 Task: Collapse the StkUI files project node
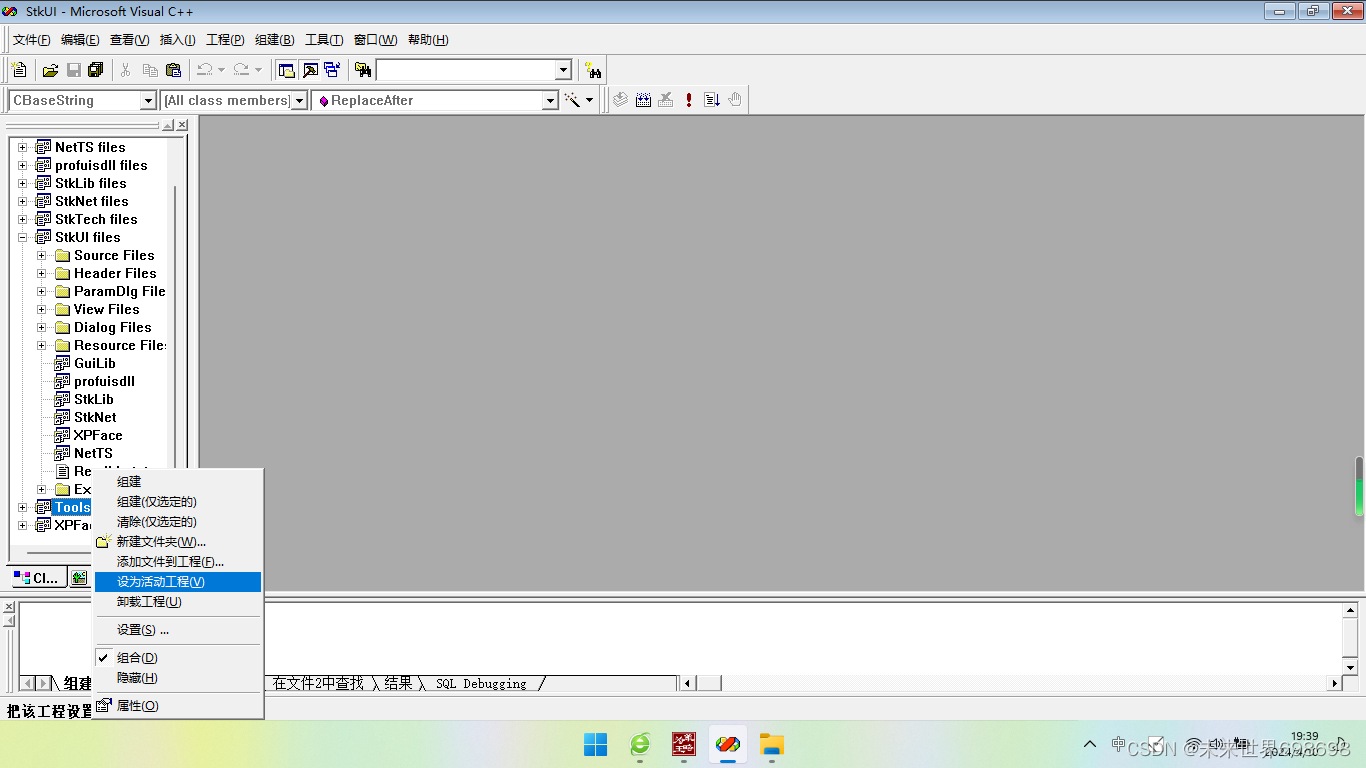(23, 237)
